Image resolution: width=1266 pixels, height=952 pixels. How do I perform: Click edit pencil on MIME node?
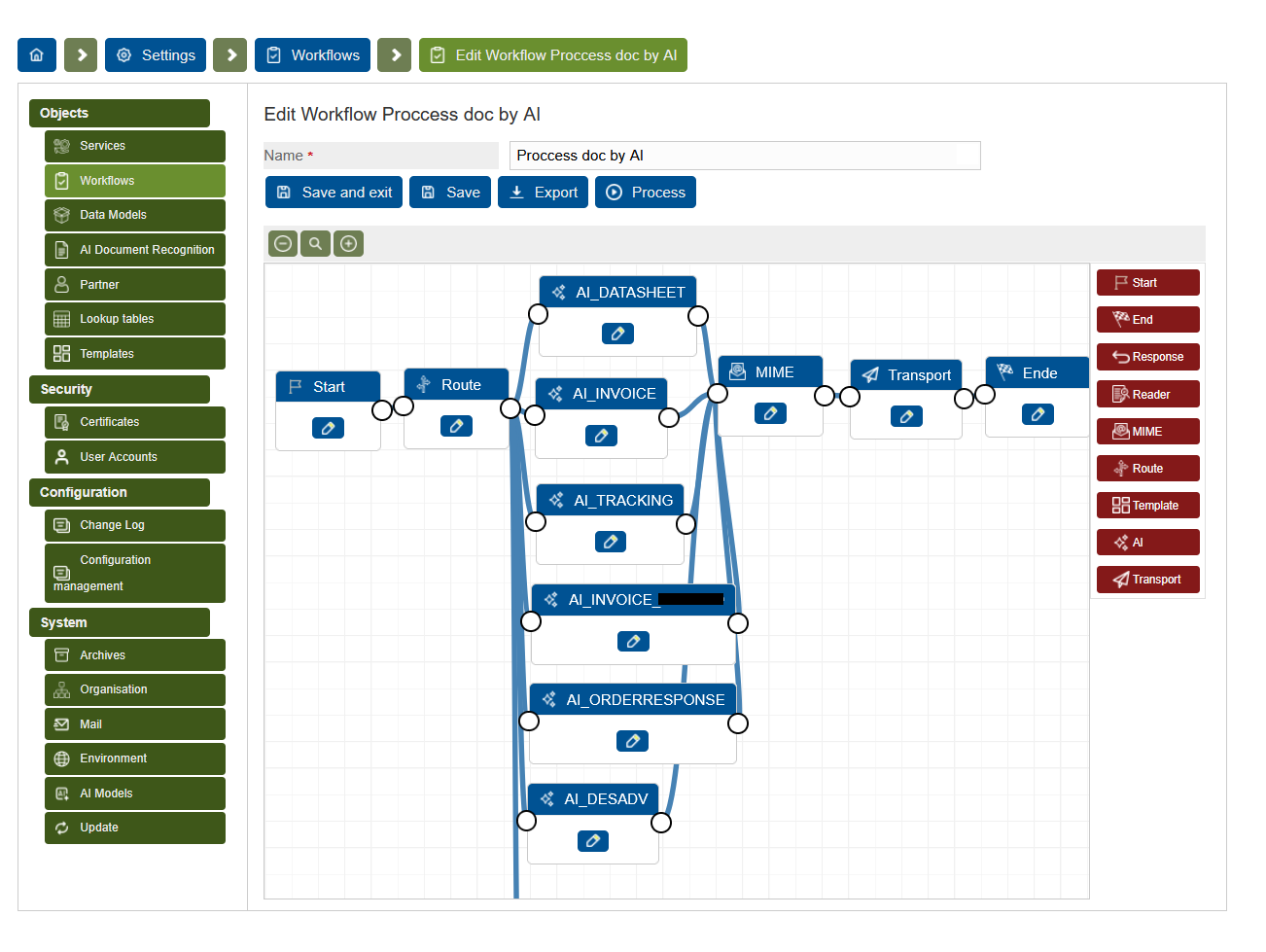[x=770, y=413]
